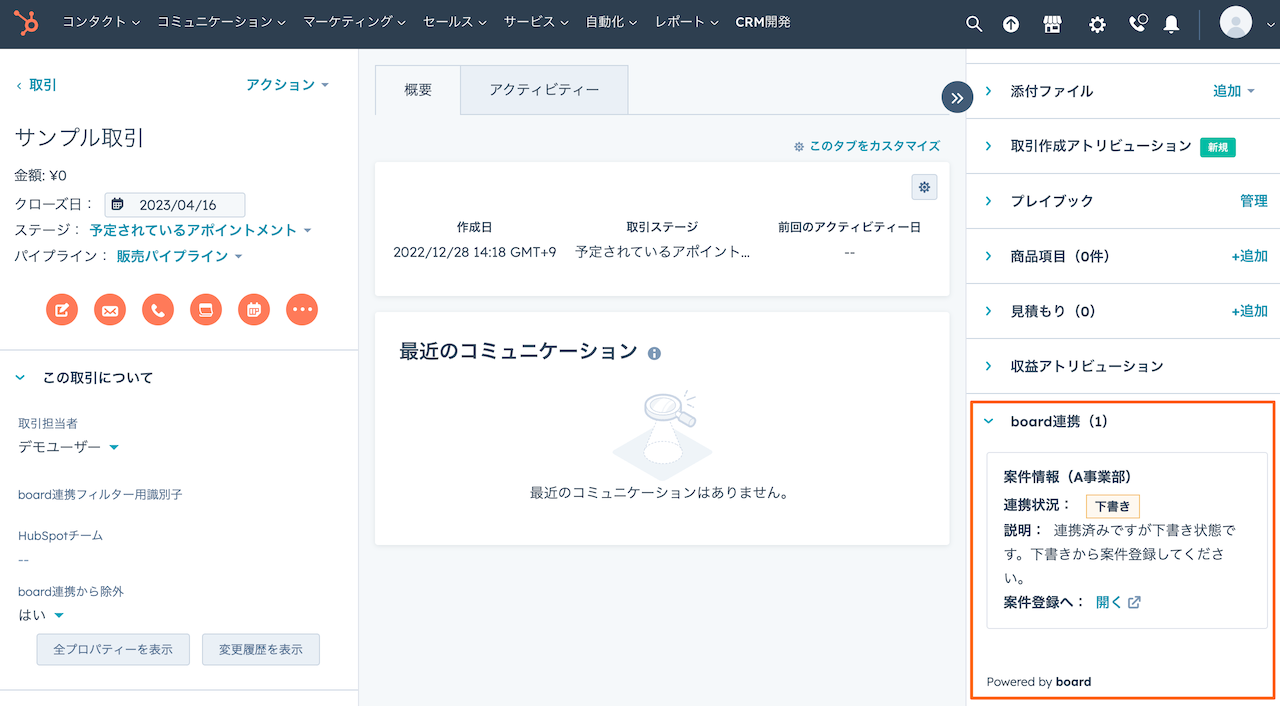Collapse the board連携（1） section
The image size is (1280, 706).
[988, 421]
